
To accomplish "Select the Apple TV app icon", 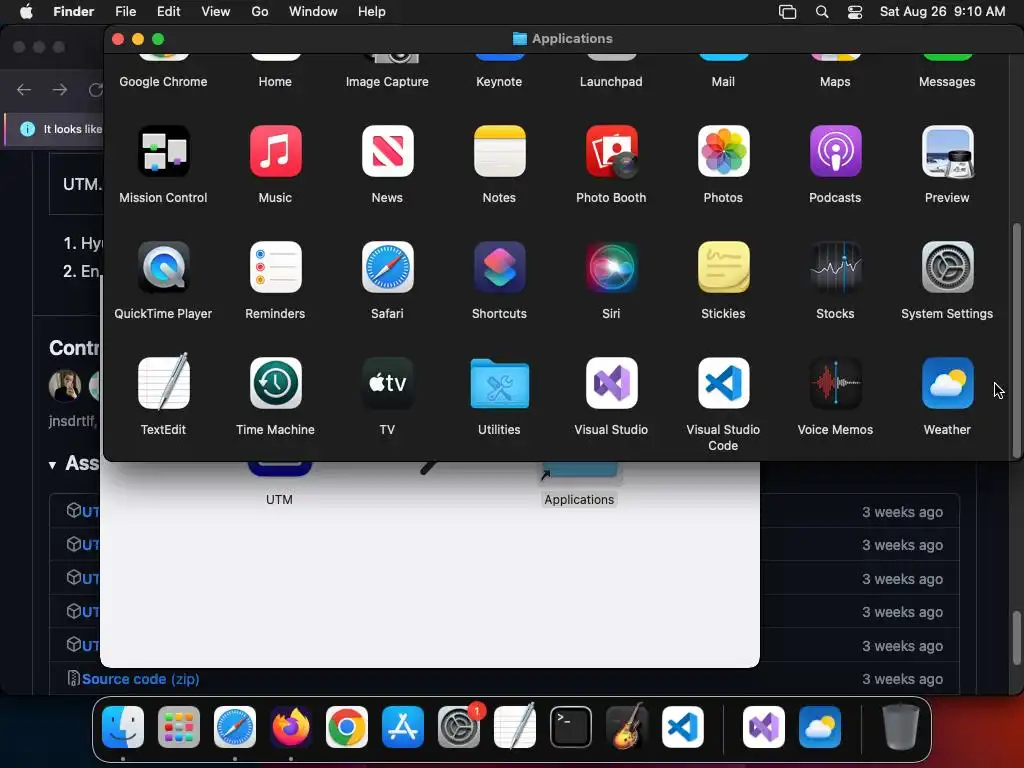I will [387, 383].
